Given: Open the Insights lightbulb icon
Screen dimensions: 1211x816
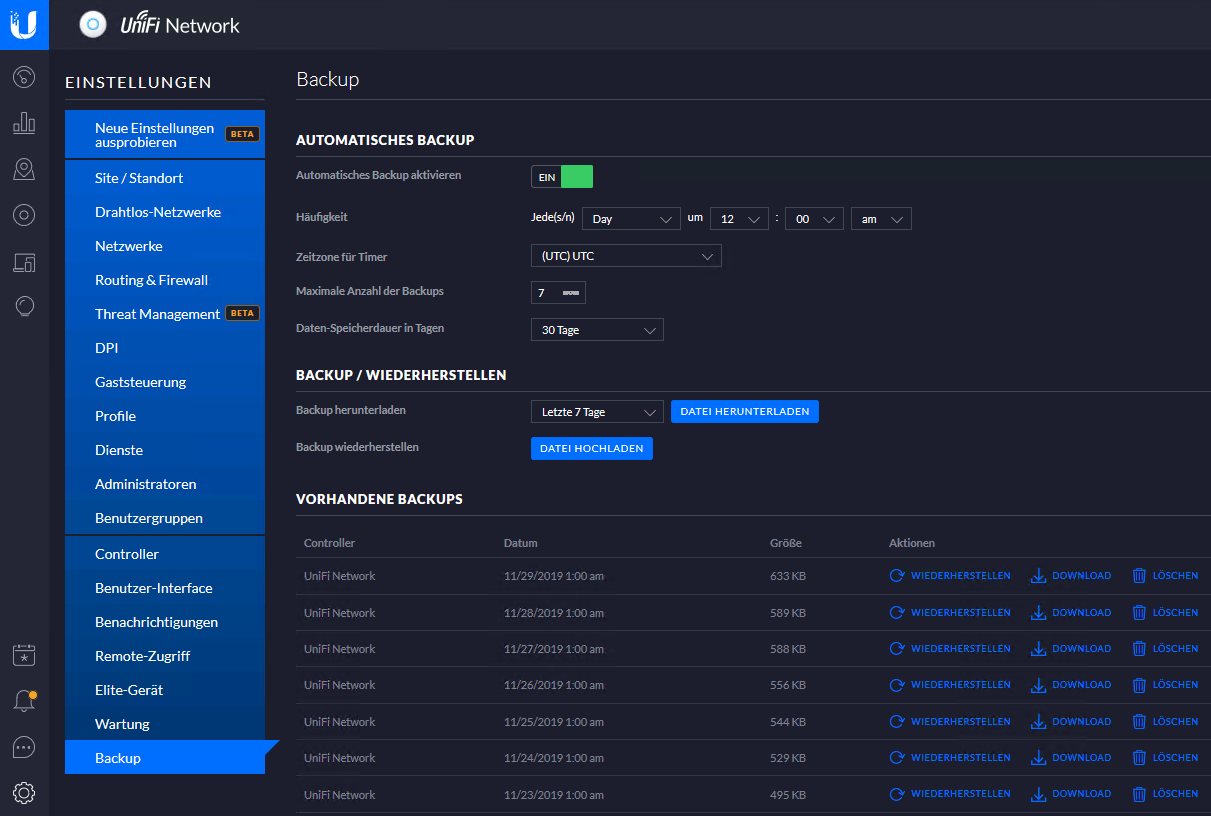Looking at the screenshot, I should pyautogui.click(x=24, y=307).
